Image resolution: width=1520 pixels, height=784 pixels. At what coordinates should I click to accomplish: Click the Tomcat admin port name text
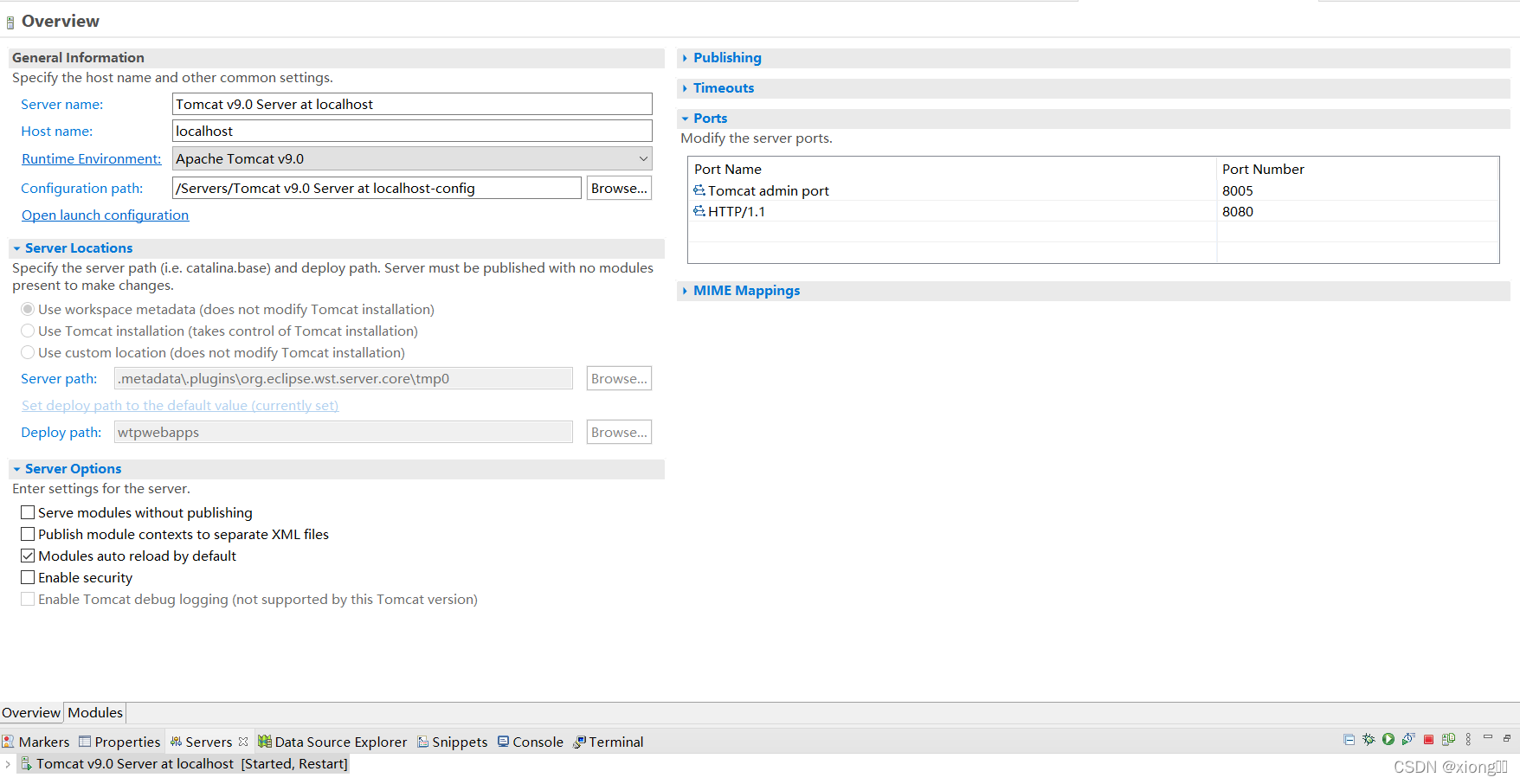pyautogui.click(x=769, y=190)
